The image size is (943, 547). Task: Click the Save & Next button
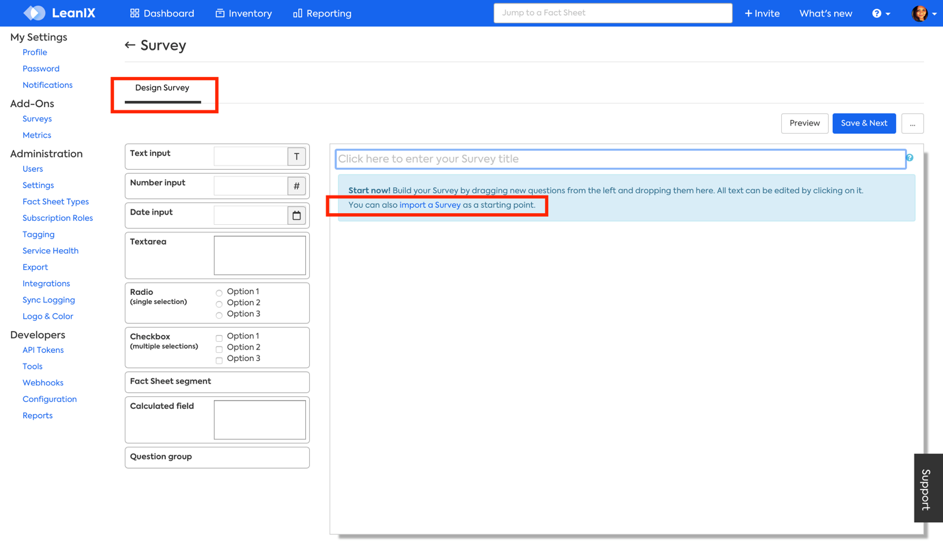pyautogui.click(x=864, y=123)
